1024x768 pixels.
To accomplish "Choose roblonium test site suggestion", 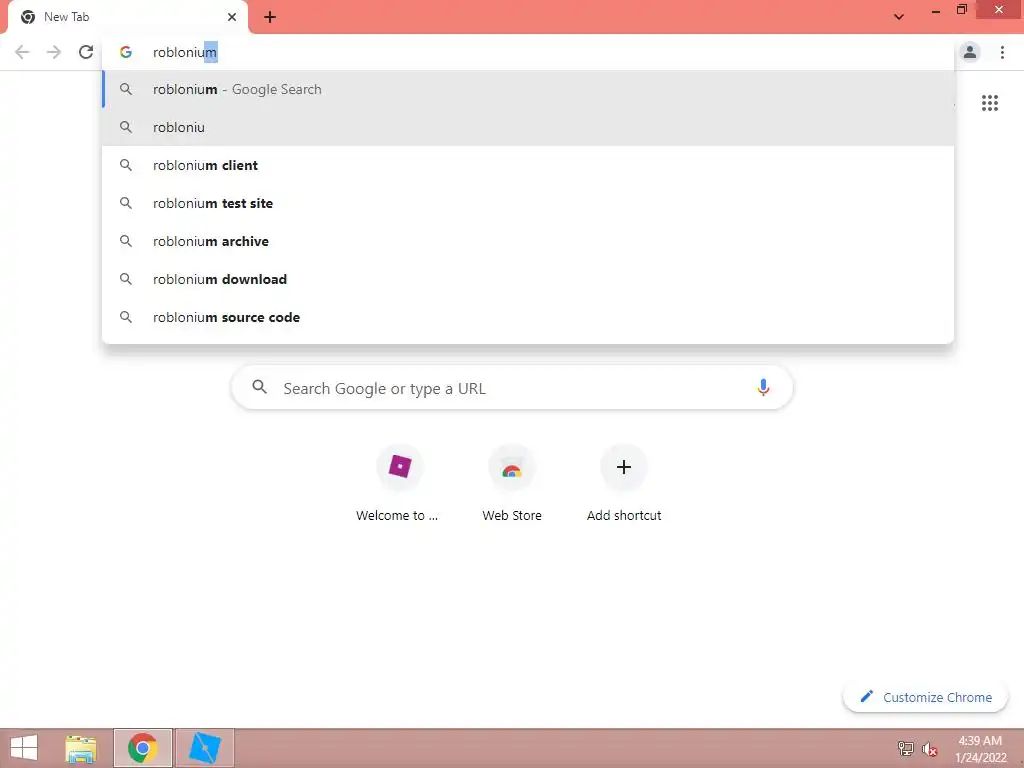I will click(x=528, y=203).
